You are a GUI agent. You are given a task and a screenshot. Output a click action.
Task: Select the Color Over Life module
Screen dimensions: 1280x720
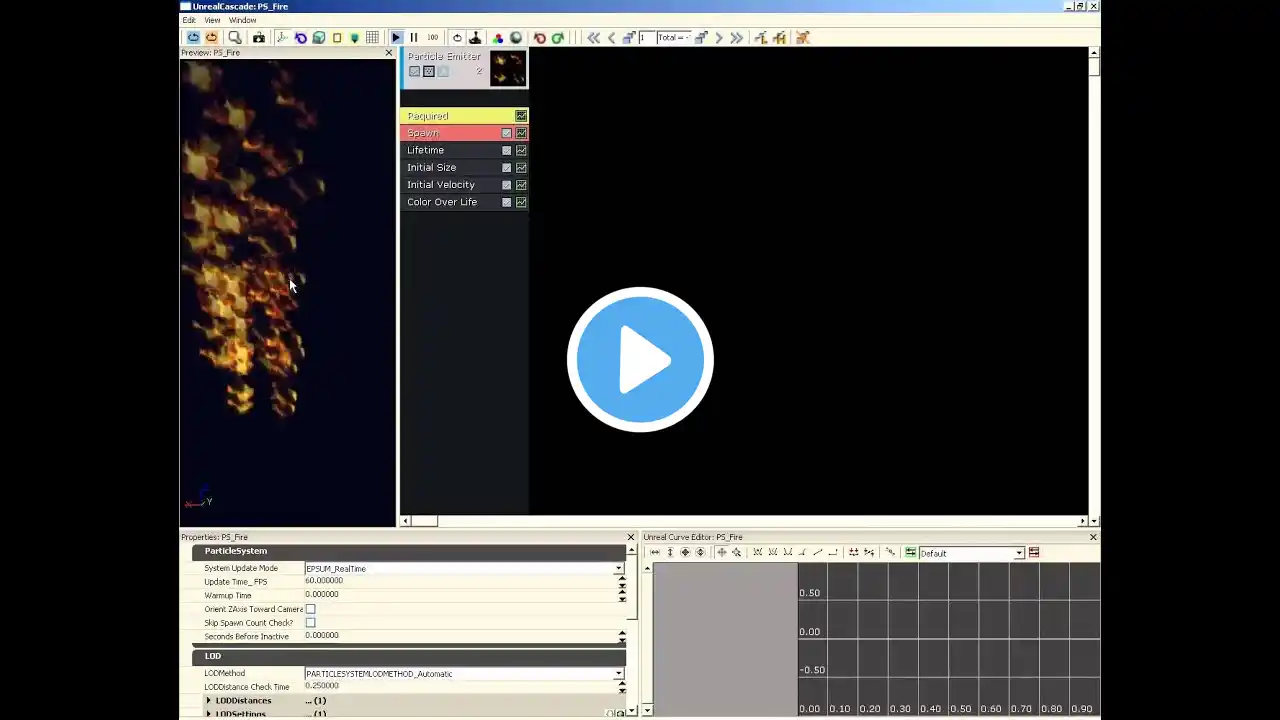pyautogui.click(x=464, y=202)
